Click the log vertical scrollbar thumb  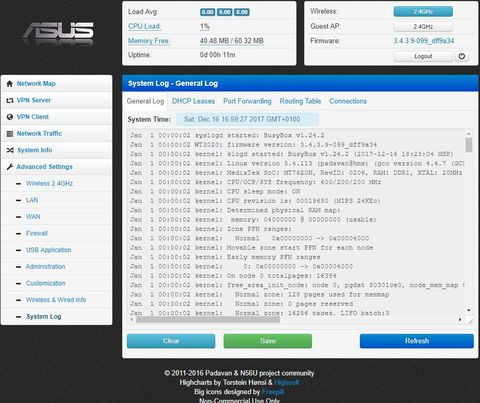469,145
